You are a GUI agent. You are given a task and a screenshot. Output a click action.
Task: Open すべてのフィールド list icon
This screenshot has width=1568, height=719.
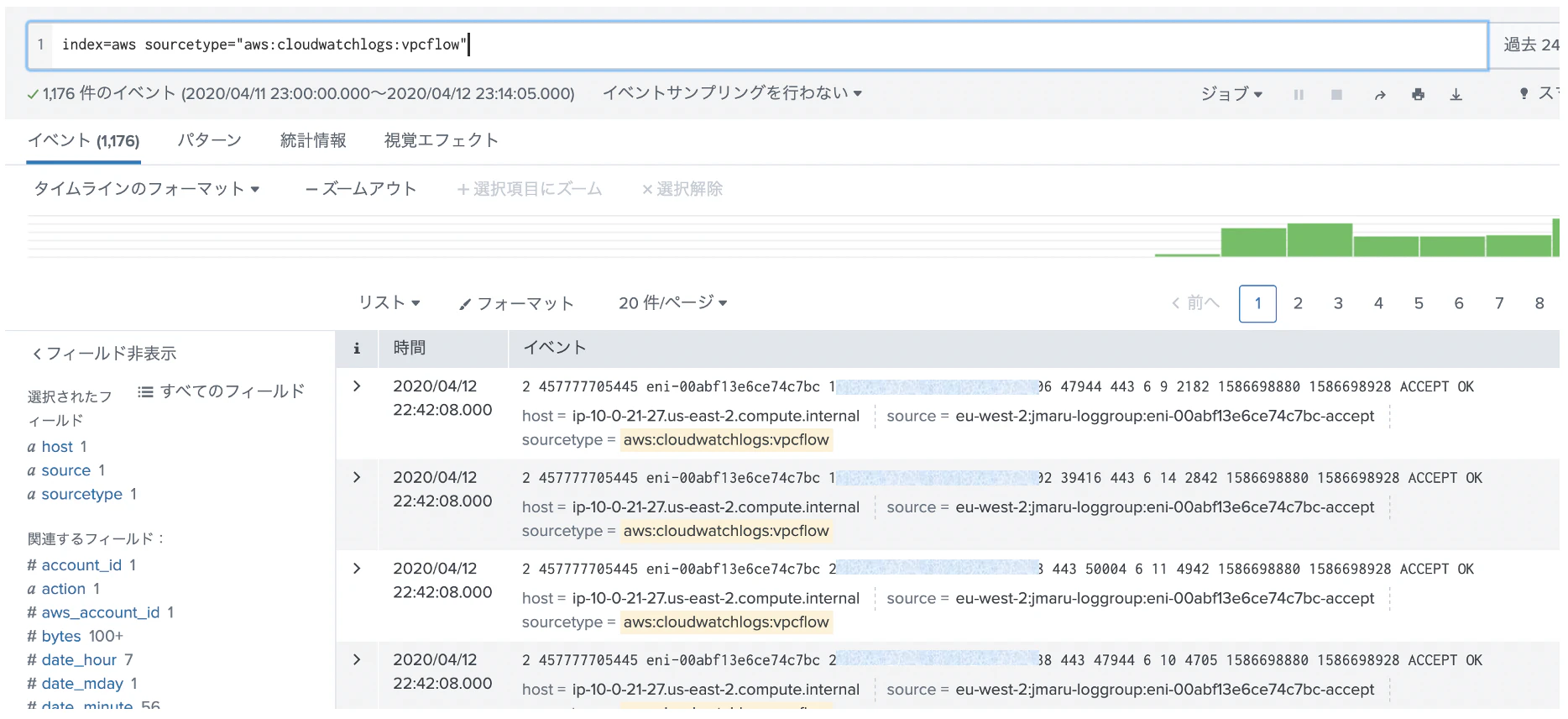pos(145,391)
